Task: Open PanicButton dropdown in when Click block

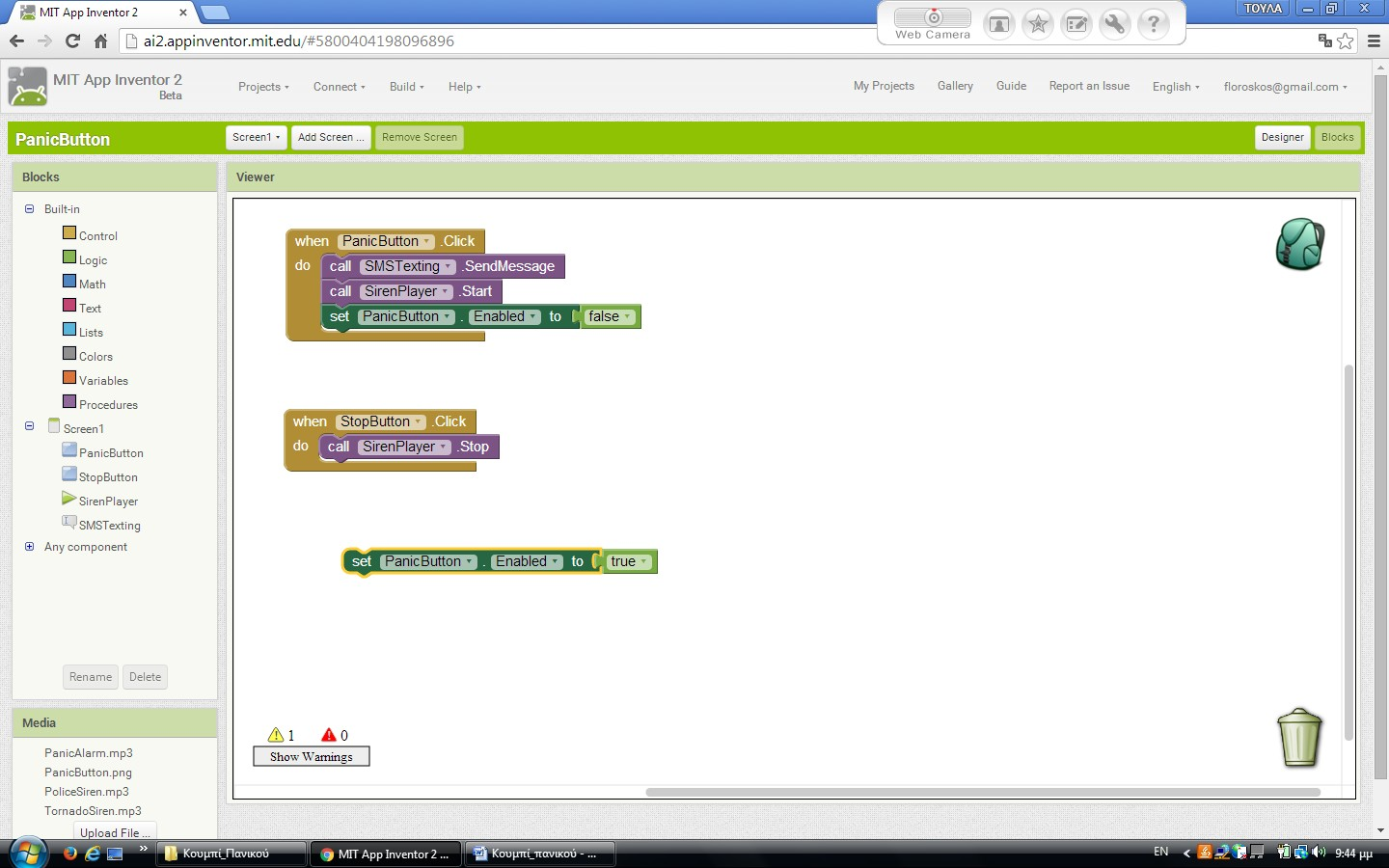Action: (x=386, y=241)
